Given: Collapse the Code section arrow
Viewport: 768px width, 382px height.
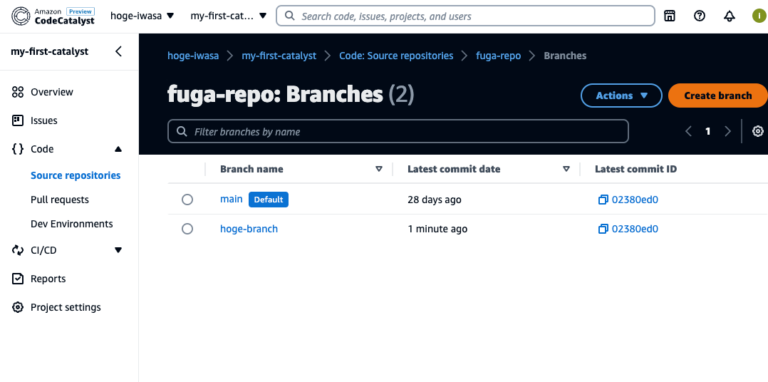Looking at the screenshot, I should tap(118, 149).
